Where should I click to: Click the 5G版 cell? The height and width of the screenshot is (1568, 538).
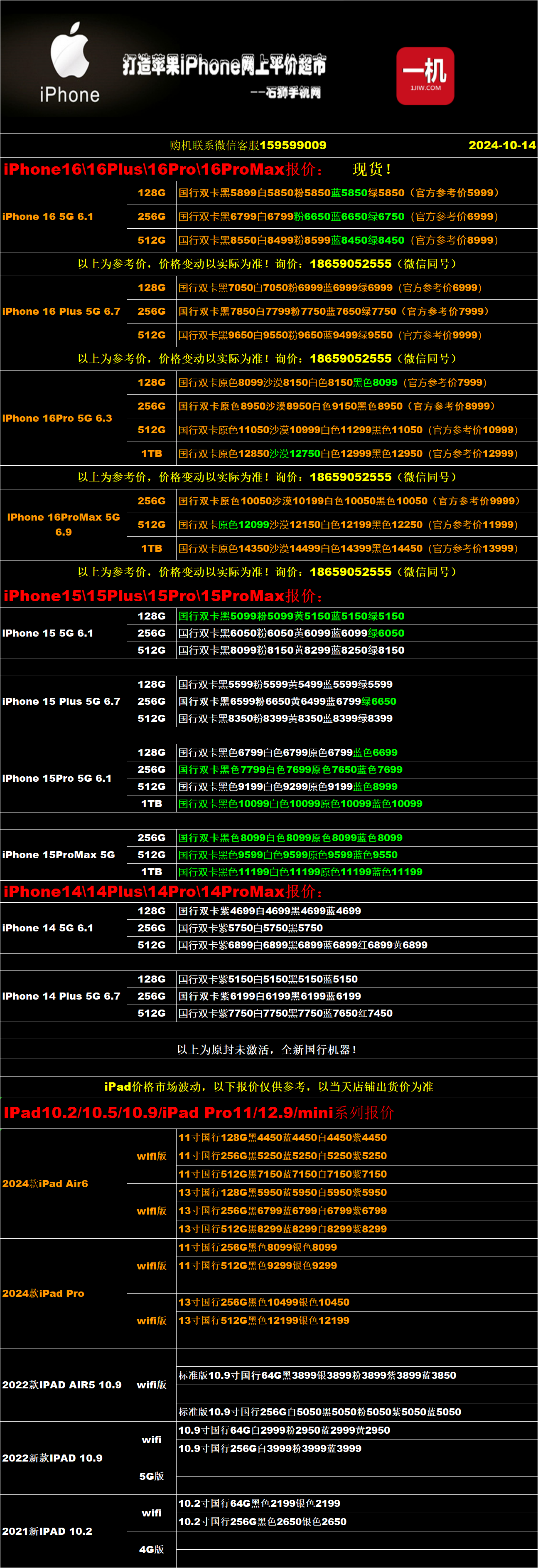pyautogui.click(x=151, y=1476)
